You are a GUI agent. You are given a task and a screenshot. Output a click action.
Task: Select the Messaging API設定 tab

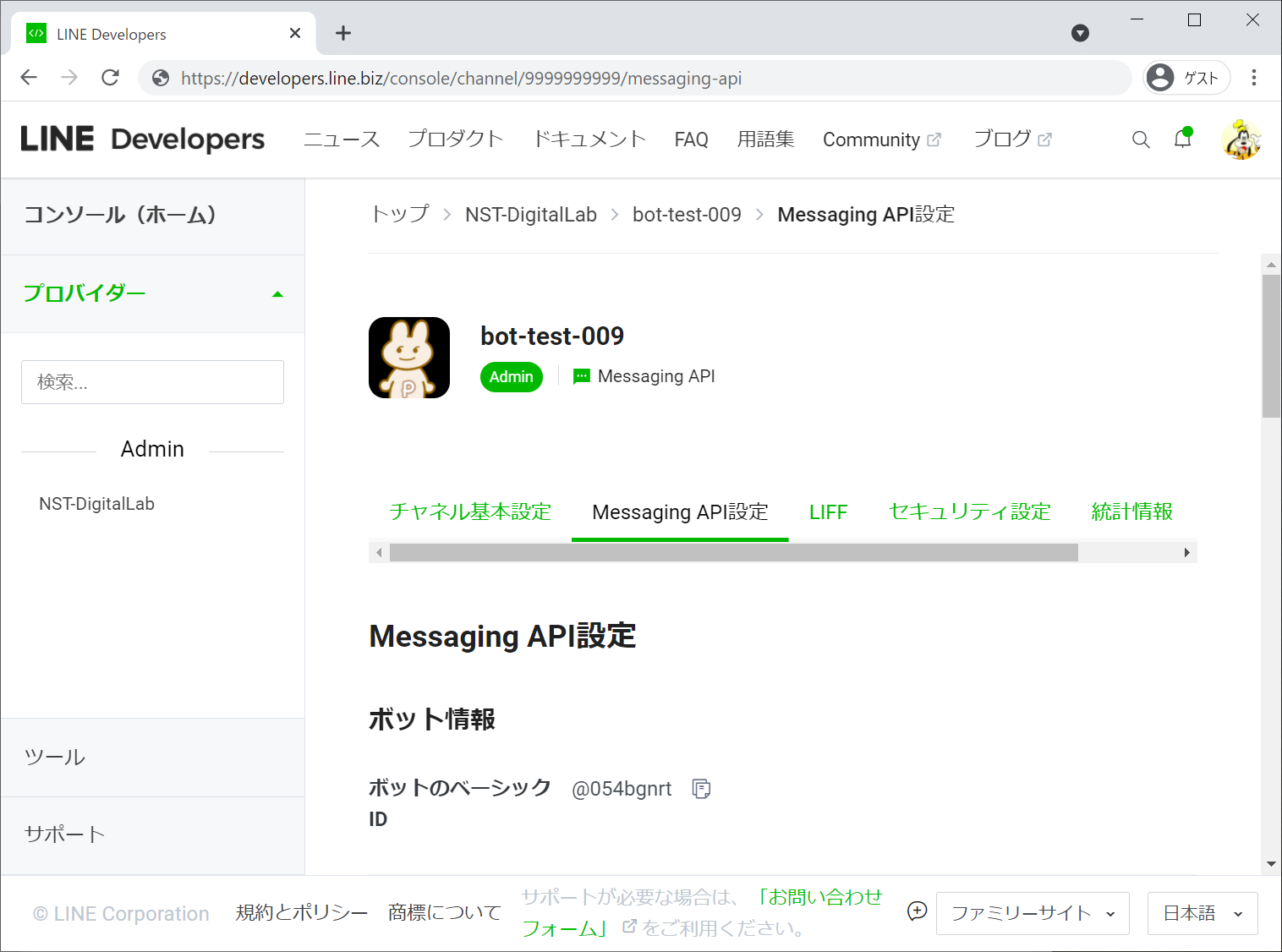pyautogui.click(x=680, y=512)
